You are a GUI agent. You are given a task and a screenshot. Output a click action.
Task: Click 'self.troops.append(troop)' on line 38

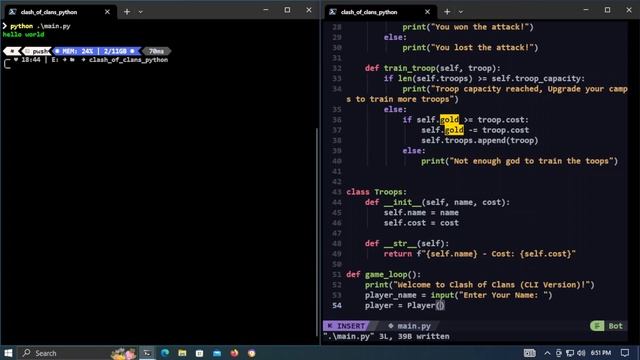point(480,140)
